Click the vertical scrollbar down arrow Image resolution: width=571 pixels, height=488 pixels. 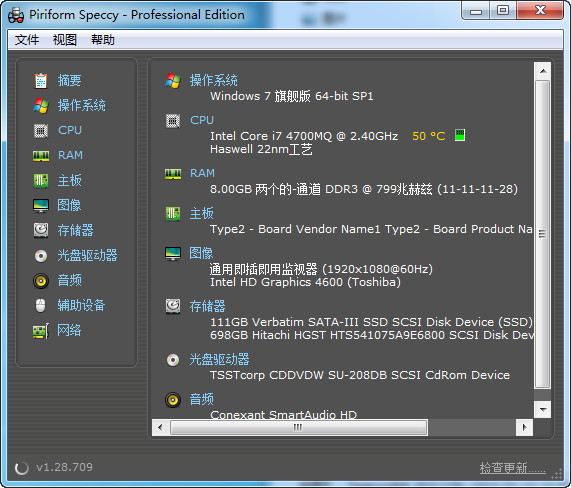click(x=543, y=409)
